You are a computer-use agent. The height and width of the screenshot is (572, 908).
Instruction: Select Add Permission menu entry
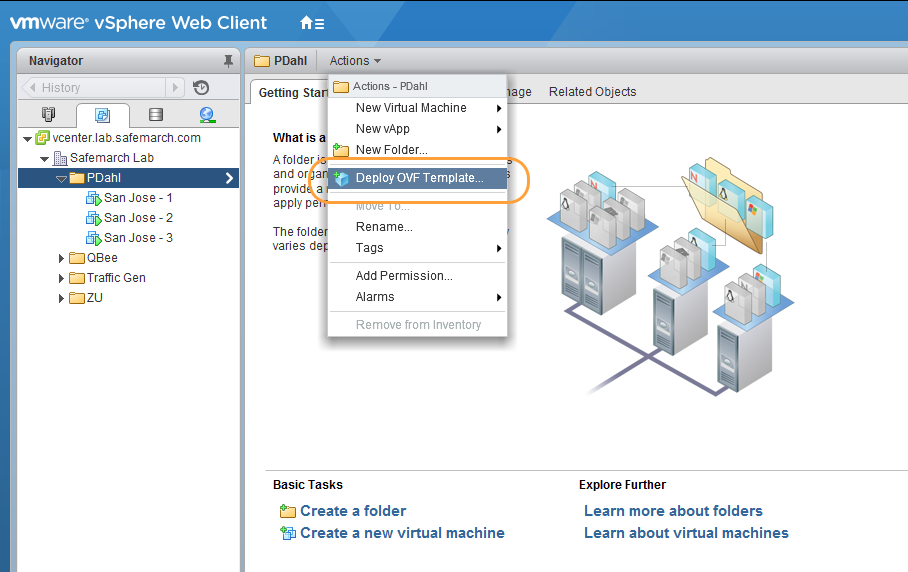(x=404, y=276)
